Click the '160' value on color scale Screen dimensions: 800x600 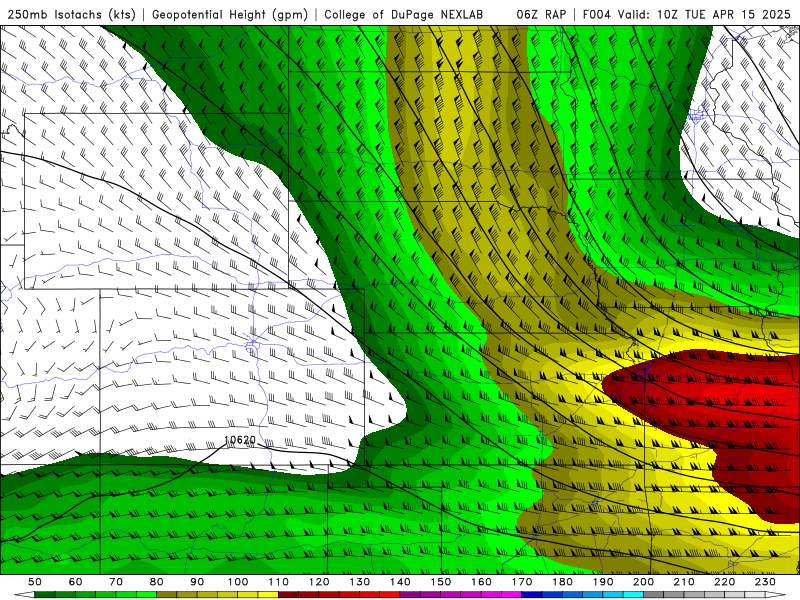[x=481, y=582]
